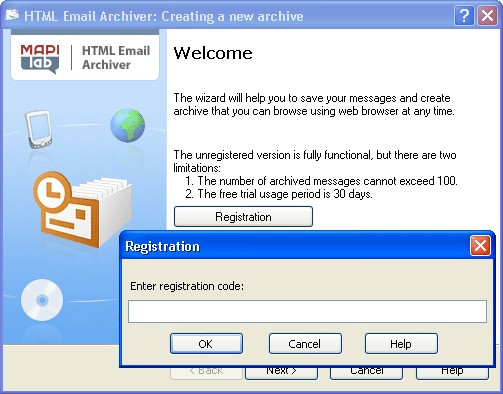Screen dimensions: 503x394
Task: Click the wizard's Cancel button behind dialog
Action: pyautogui.click(x=367, y=373)
